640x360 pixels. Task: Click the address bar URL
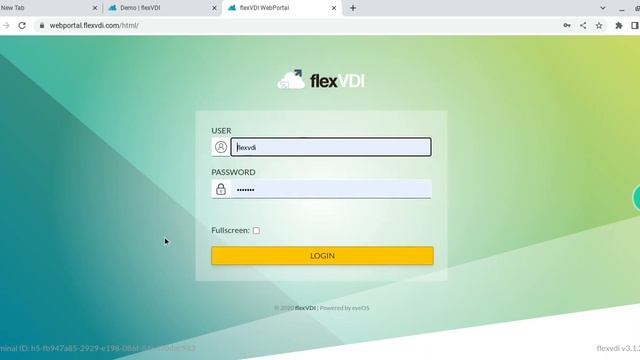point(94,25)
